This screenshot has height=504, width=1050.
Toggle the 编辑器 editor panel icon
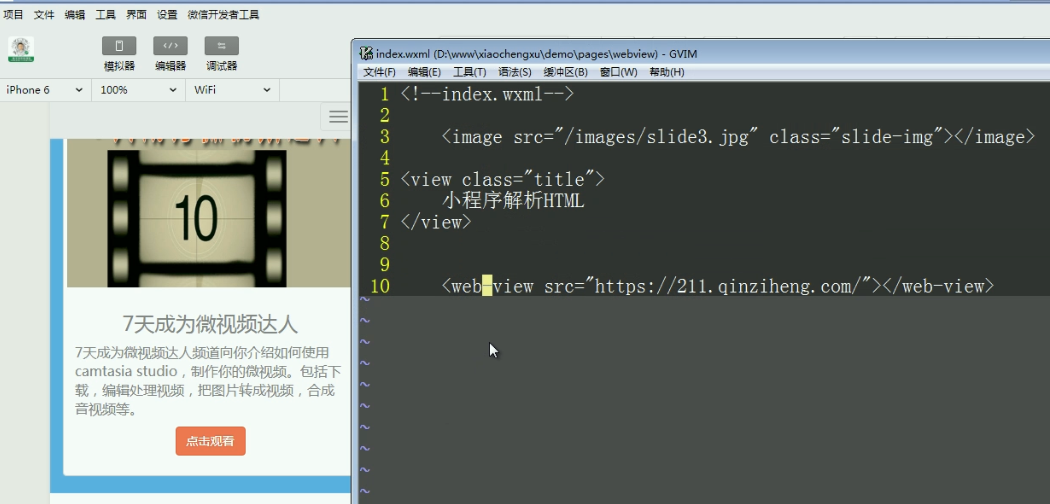pos(170,46)
